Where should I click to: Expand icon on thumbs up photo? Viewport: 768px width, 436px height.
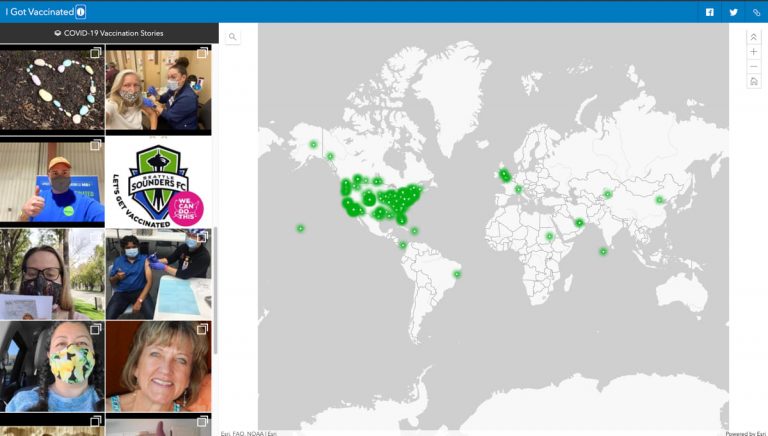96,145
